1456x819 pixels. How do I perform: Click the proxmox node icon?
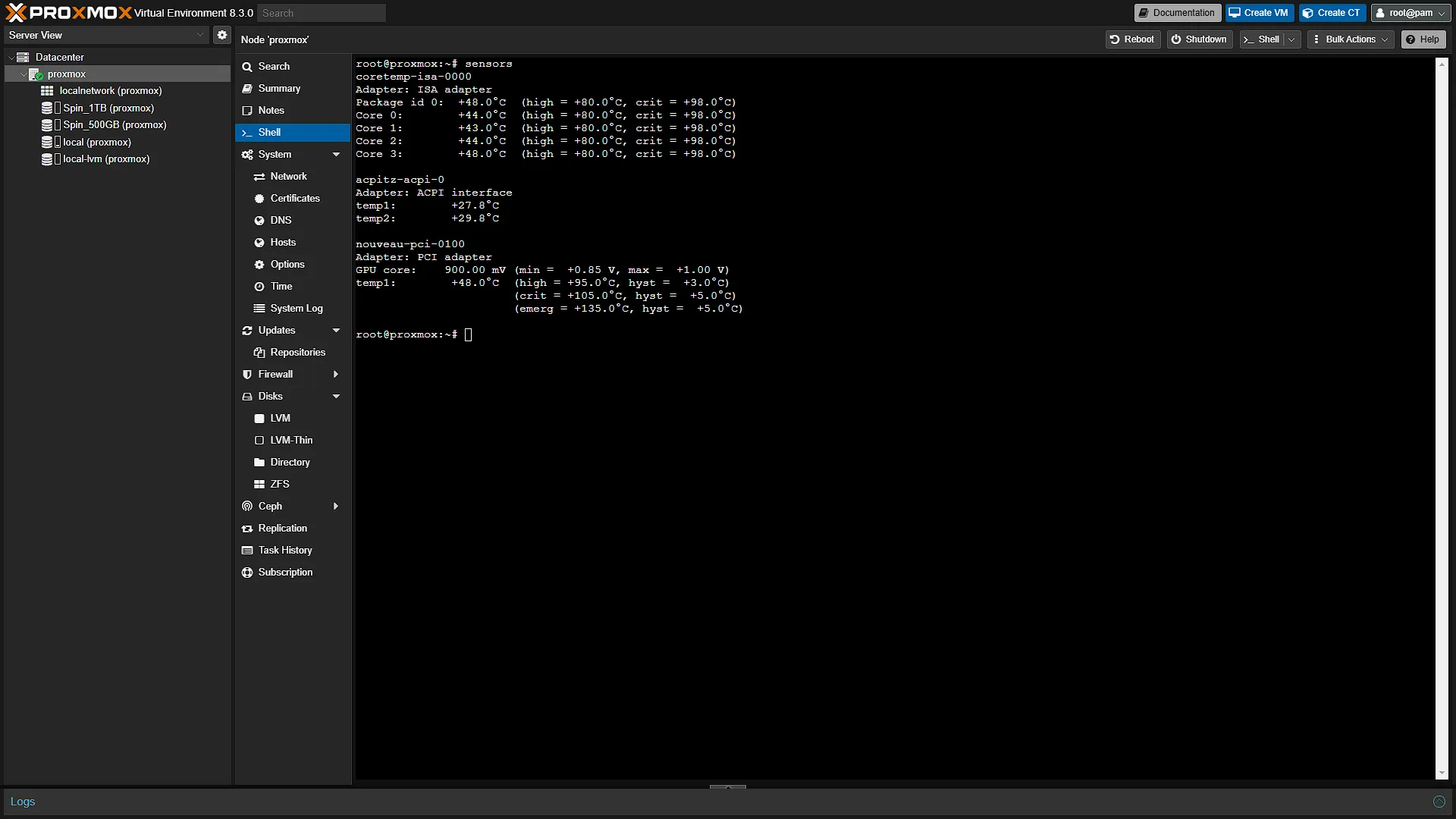pyautogui.click(x=36, y=74)
